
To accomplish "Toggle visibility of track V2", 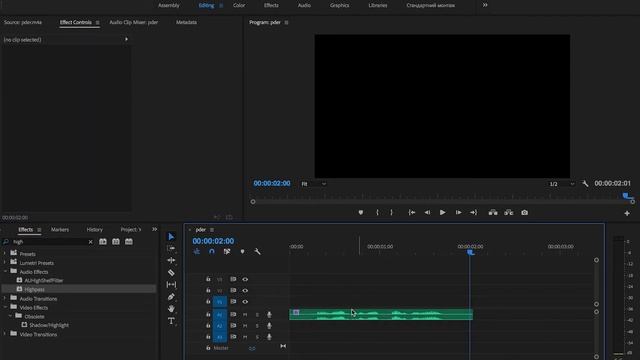I will (x=245, y=291).
